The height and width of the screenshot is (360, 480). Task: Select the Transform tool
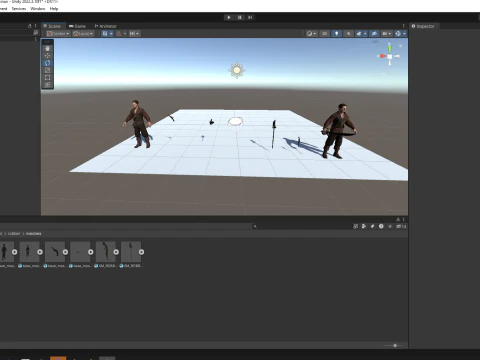[x=47, y=85]
